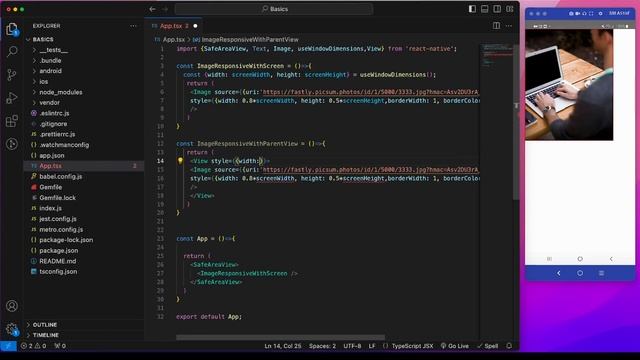Expand the OUTLINE section

(83, 324)
